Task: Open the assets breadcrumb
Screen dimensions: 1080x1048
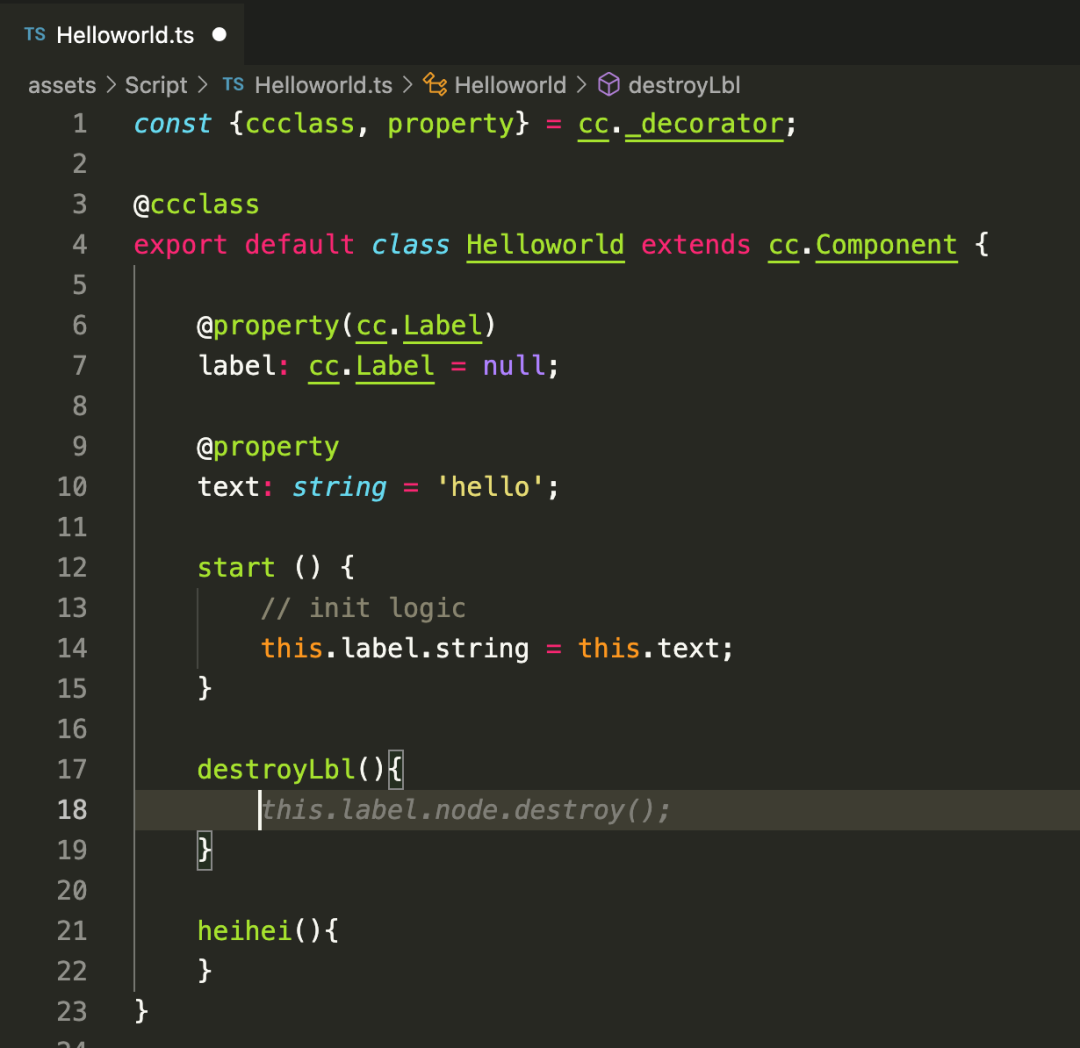Action: pos(62,85)
